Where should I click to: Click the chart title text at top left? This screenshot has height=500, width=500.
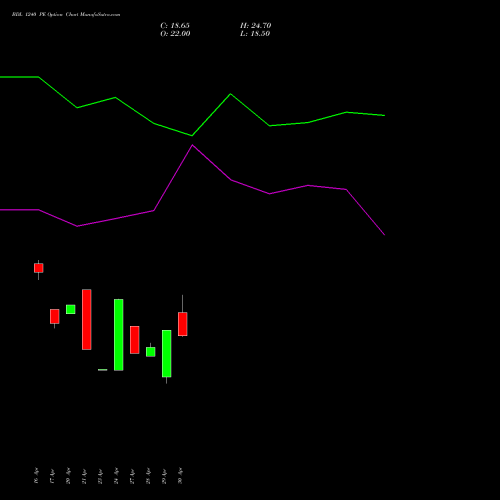pyautogui.click(x=66, y=15)
